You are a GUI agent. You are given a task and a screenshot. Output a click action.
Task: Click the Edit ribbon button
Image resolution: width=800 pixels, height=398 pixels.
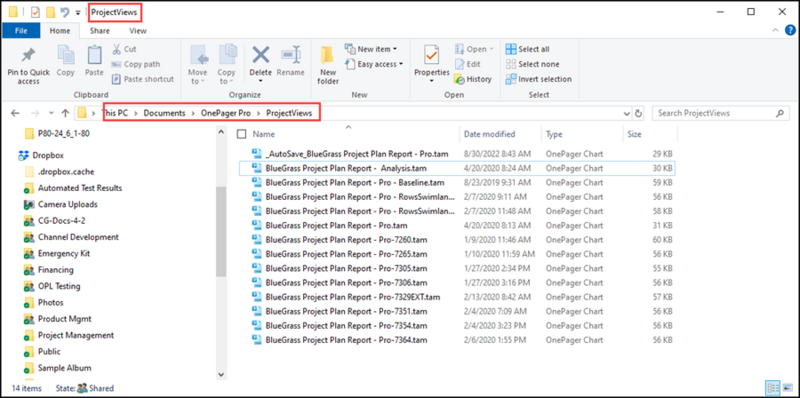(x=468, y=64)
